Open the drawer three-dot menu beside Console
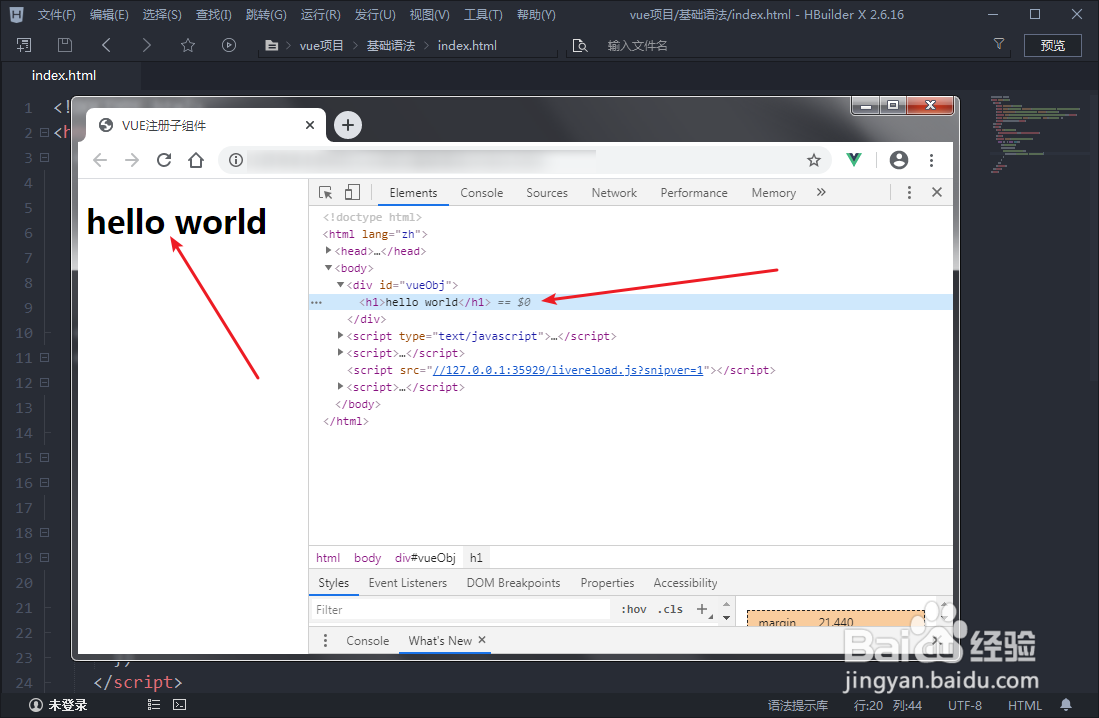This screenshot has height=718, width=1099. [325, 640]
